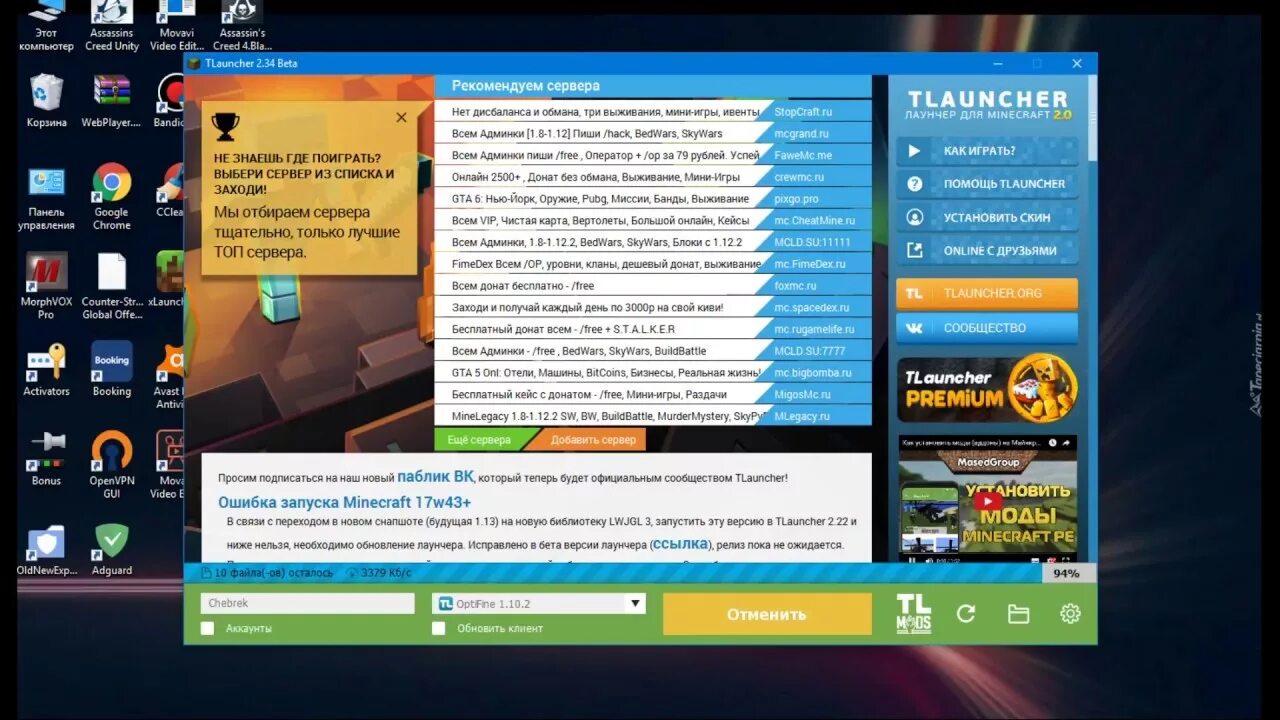Select MLegacy.ru server address
The height and width of the screenshot is (720, 1280).
point(802,417)
